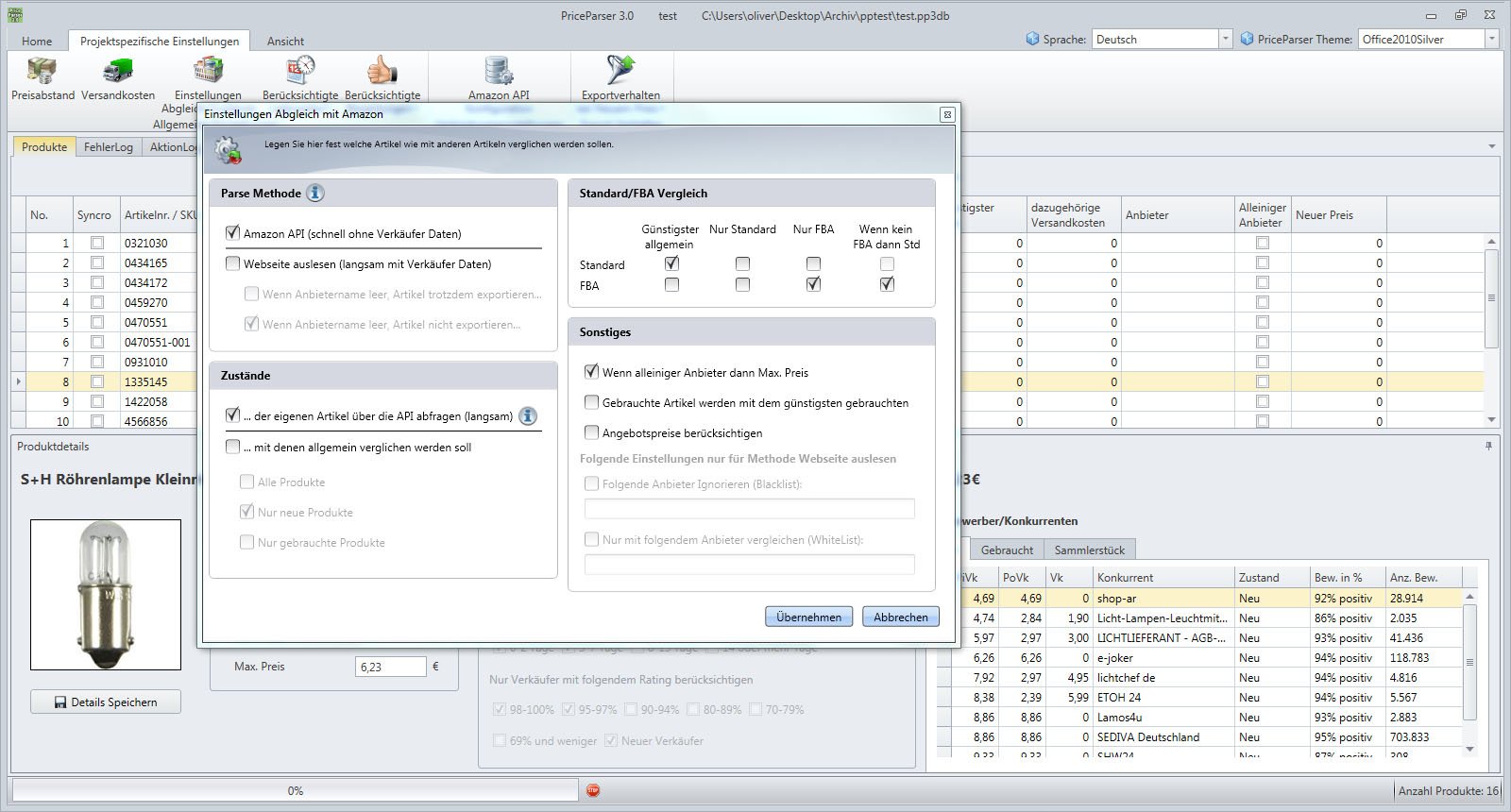The width and height of the screenshot is (1511, 812).
Task: Uncheck Amazon API (schnell ohne Verkäufer Daten)
Action: [233, 233]
